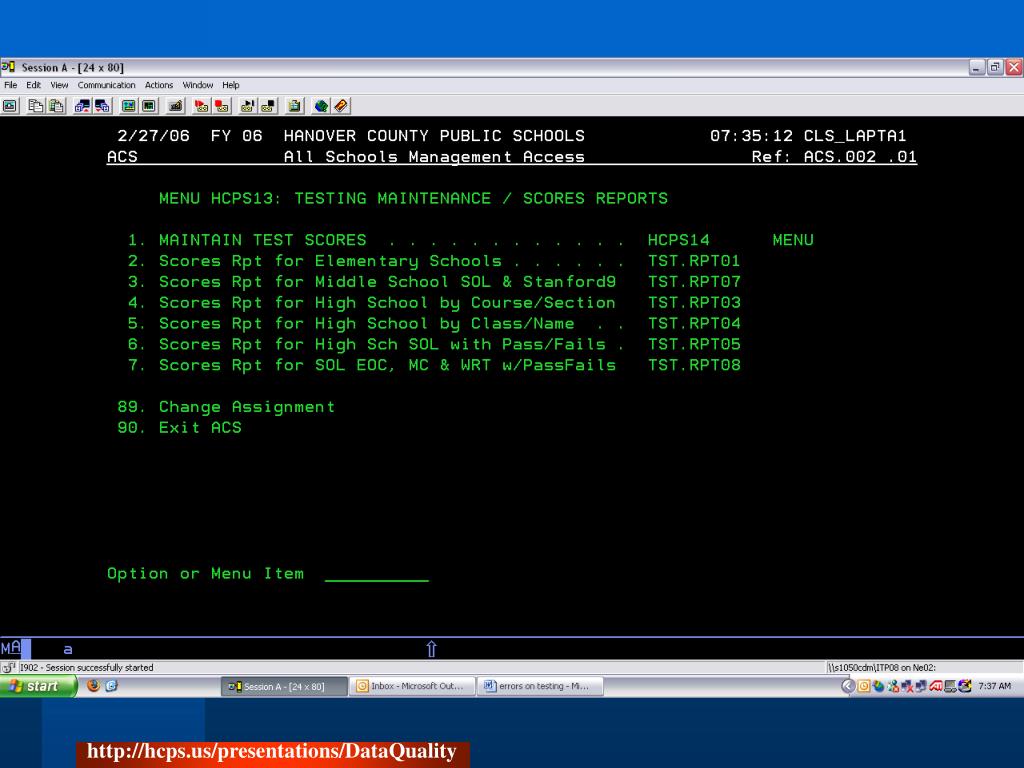The image size is (1024, 768).
Task: Open the Window menu
Action: pyautogui.click(x=198, y=85)
